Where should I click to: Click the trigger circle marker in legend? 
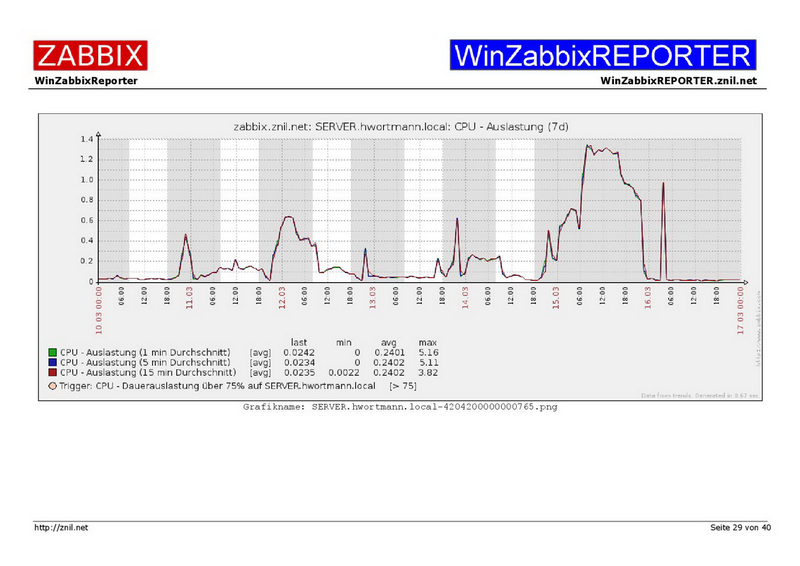[x=53, y=386]
